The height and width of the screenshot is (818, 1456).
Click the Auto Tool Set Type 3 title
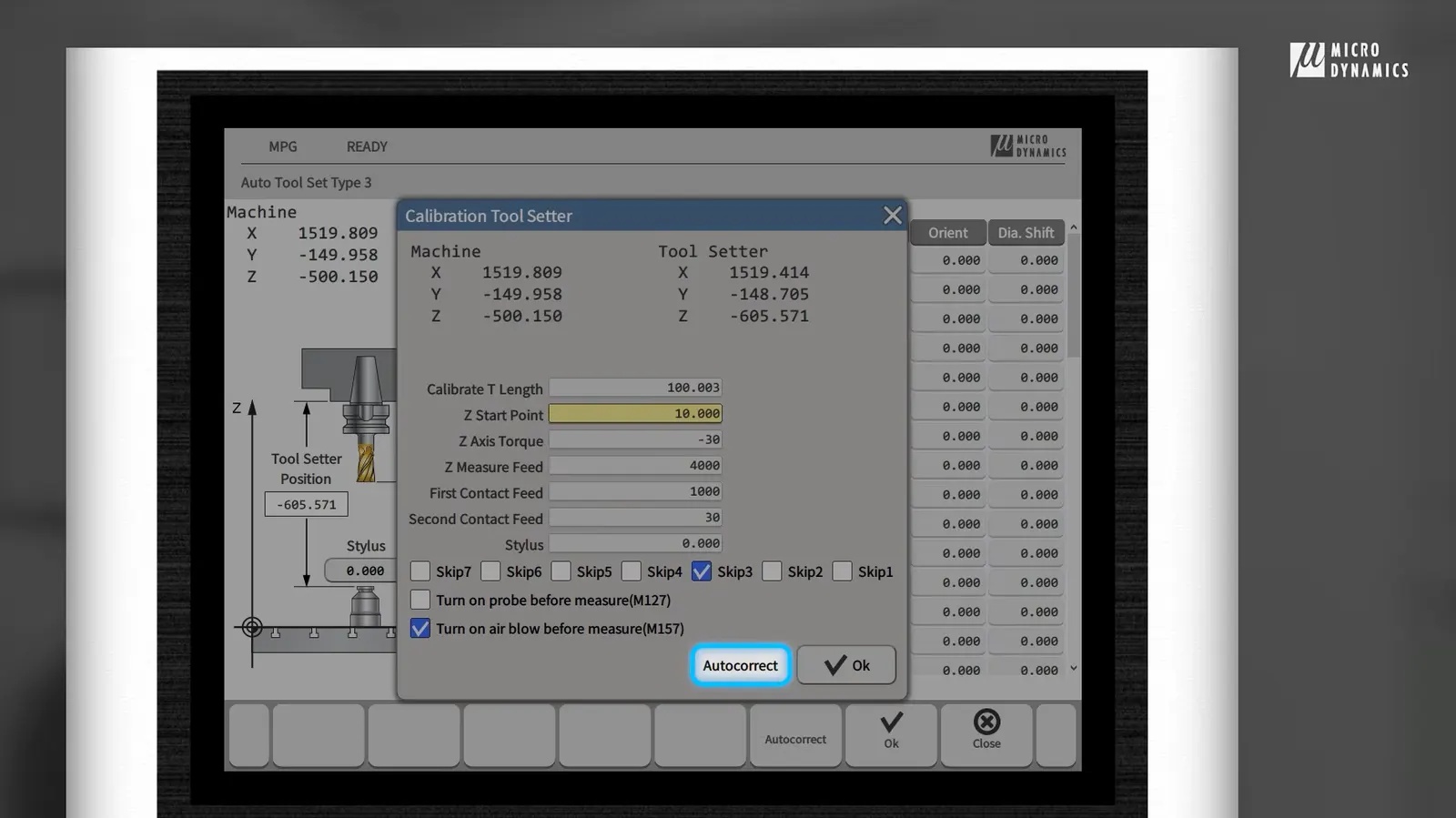pyautogui.click(x=306, y=182)
